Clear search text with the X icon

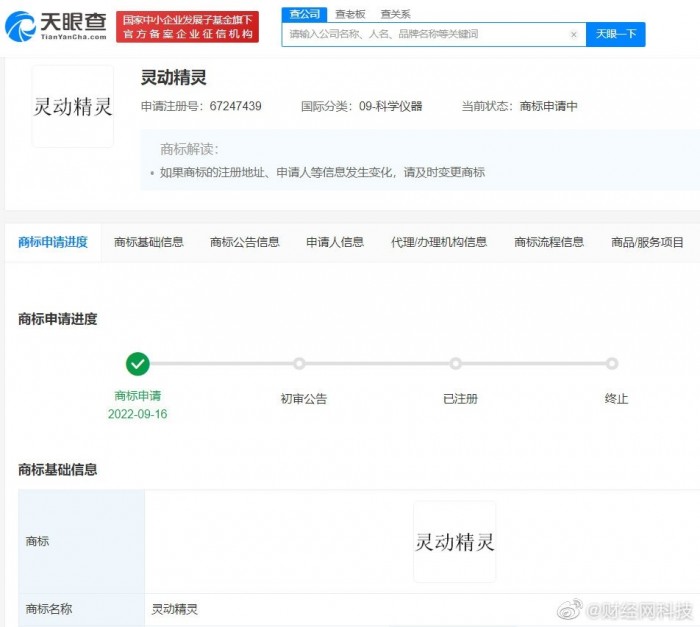coord(573,34)
